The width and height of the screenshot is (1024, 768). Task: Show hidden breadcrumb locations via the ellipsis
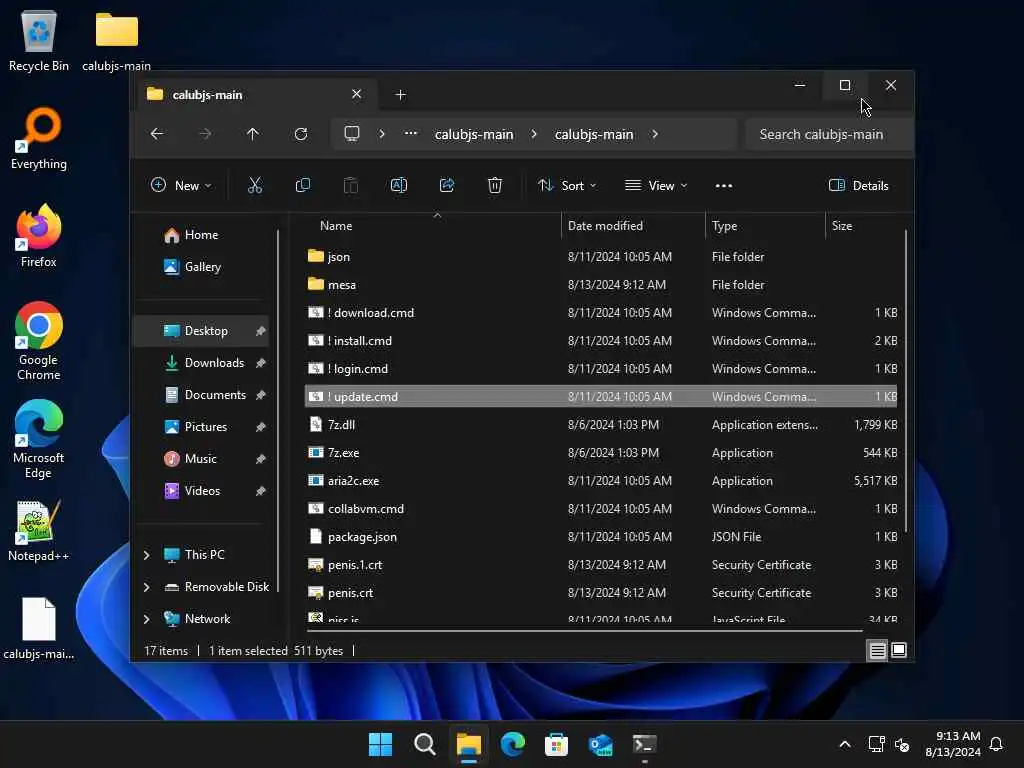tap(411, 134)
